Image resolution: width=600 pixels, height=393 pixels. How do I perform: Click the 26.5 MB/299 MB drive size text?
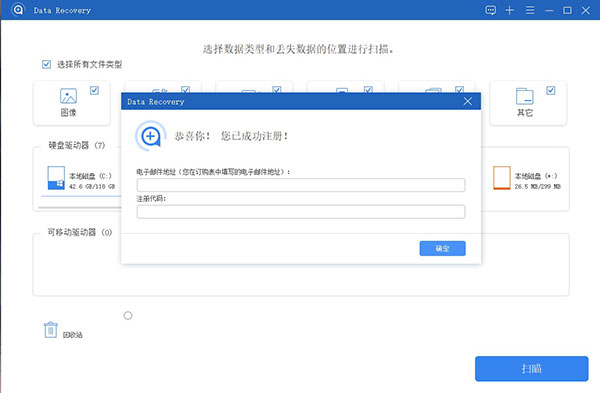coord(537,187)
